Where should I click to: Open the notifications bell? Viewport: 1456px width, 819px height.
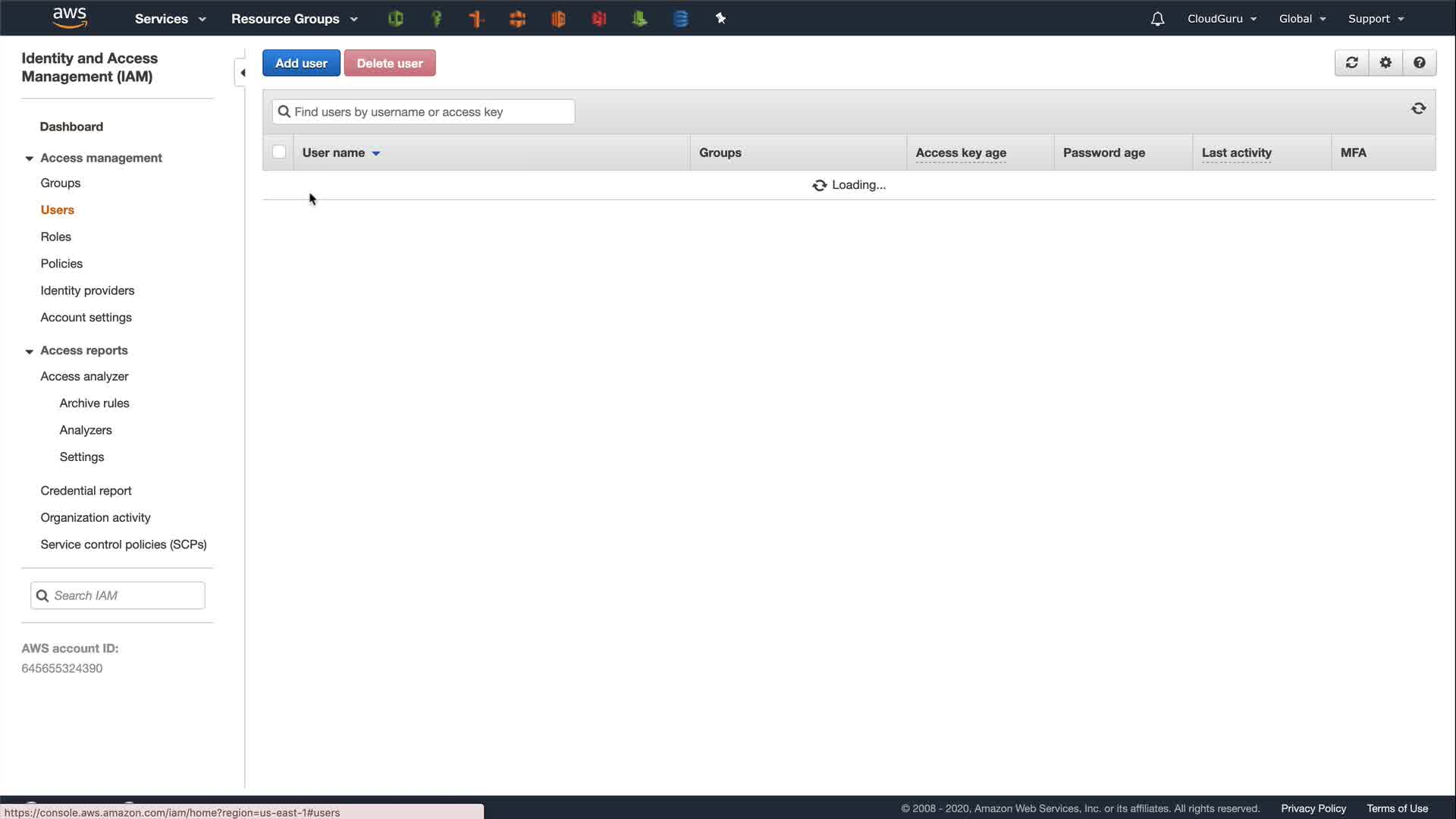tap(1157, 19)
